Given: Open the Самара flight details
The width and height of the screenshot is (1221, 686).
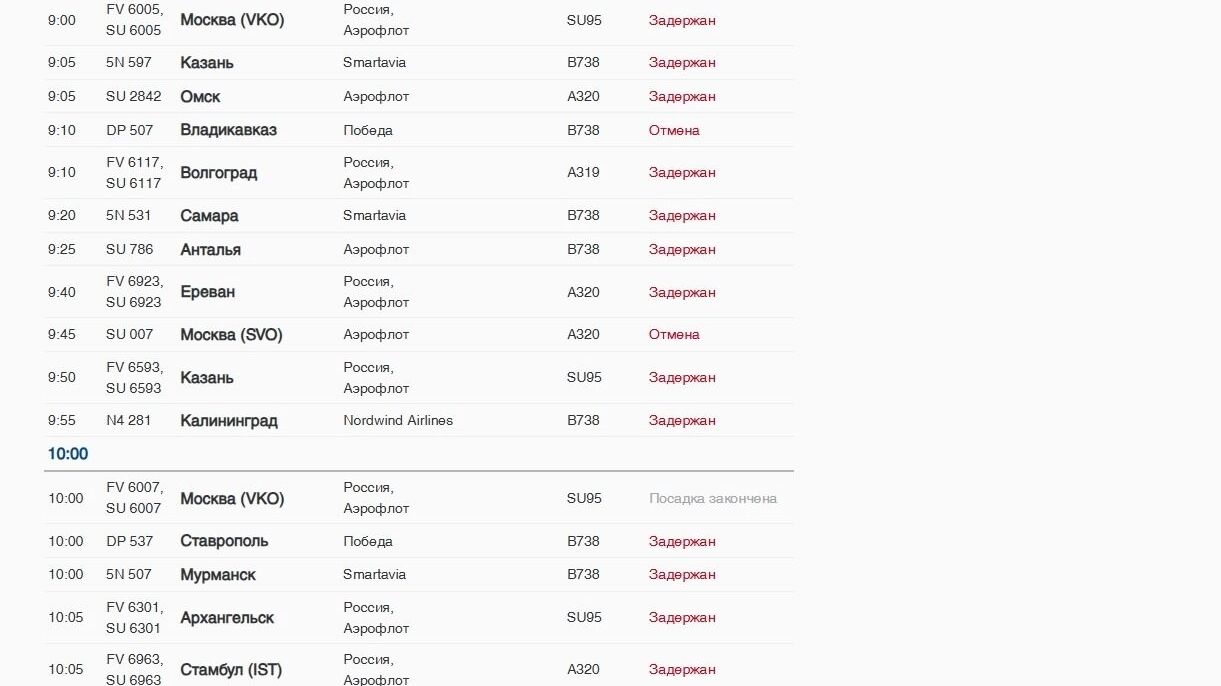Looking at the screenshot, I should (x=209, y=216).
